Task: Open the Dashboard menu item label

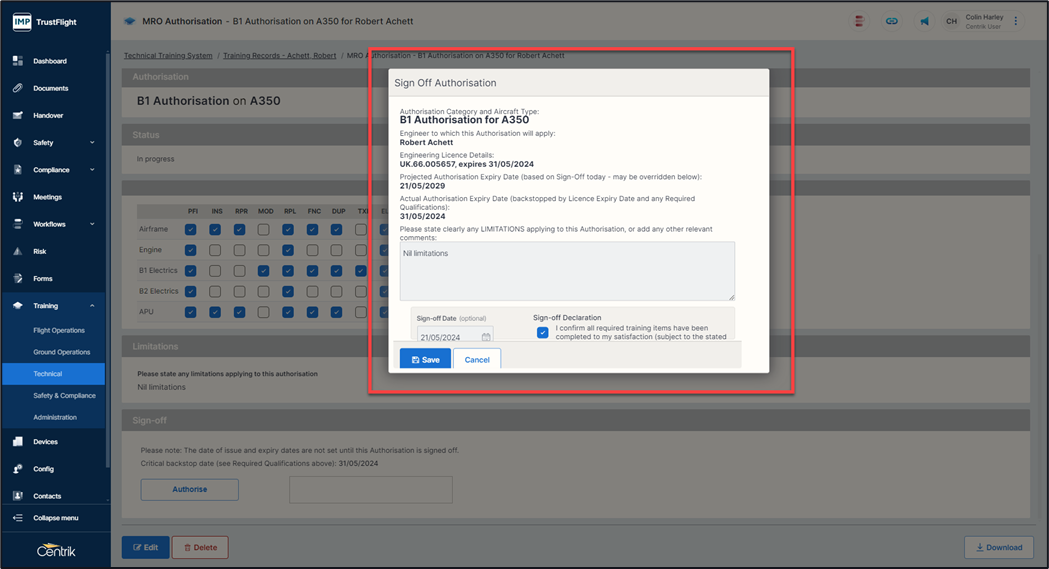Action: 50,61
